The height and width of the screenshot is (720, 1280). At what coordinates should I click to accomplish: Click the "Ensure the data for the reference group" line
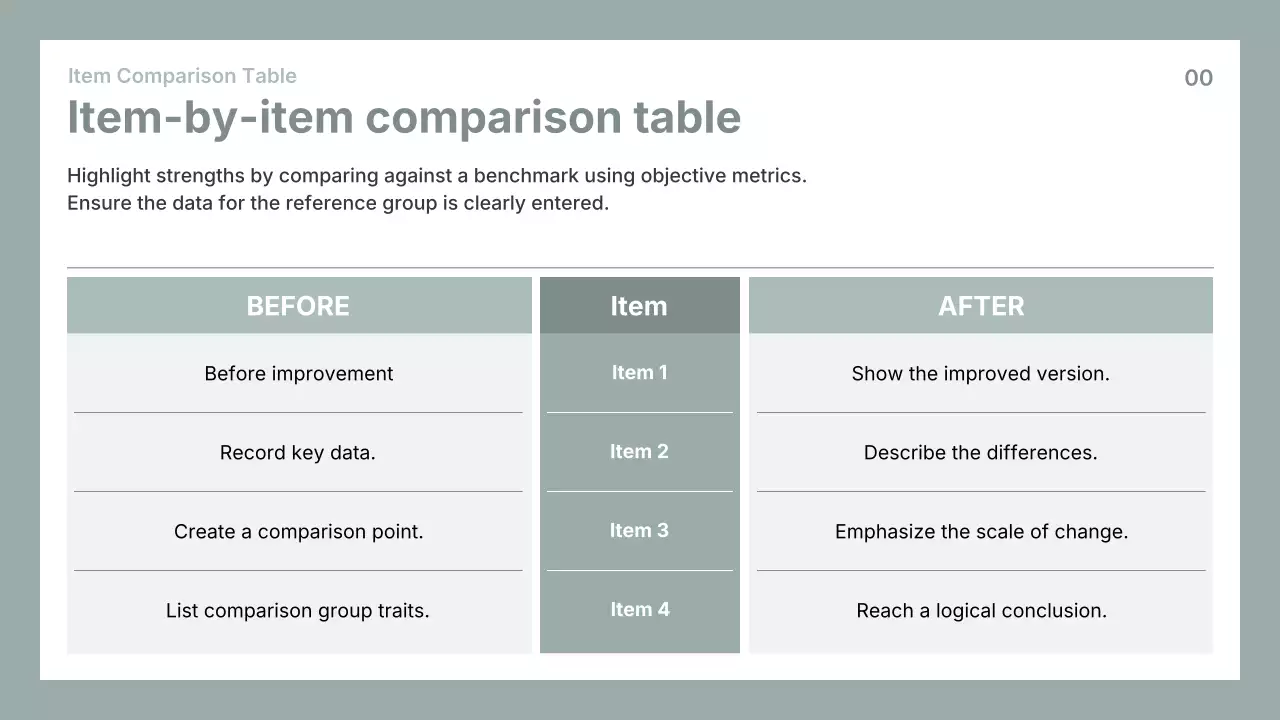point(338,203)
